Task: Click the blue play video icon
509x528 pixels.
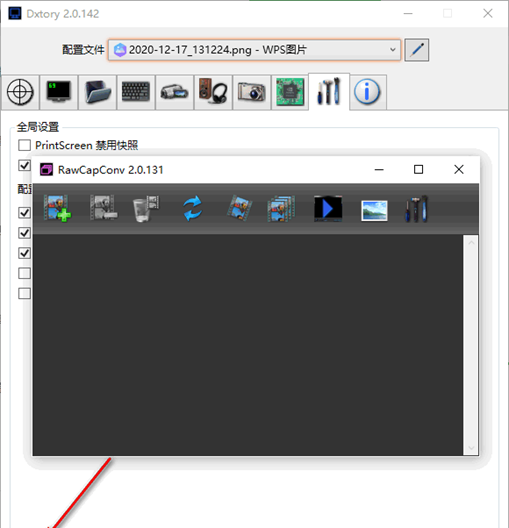Action: [328, 209]
